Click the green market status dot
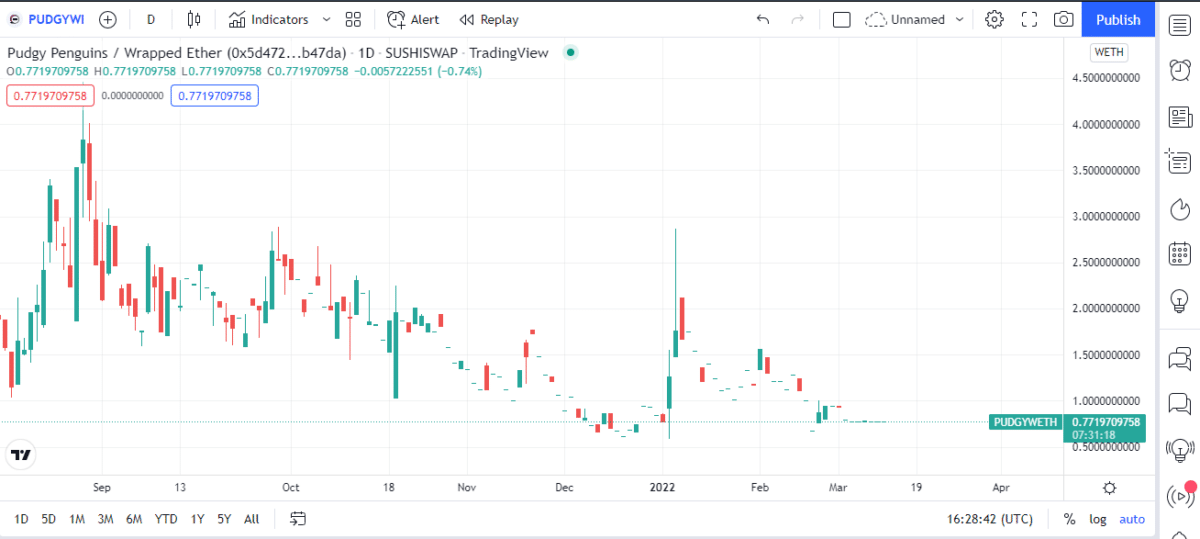The width and height of the screenshot is (1200, 539). (x=570, y=53)
